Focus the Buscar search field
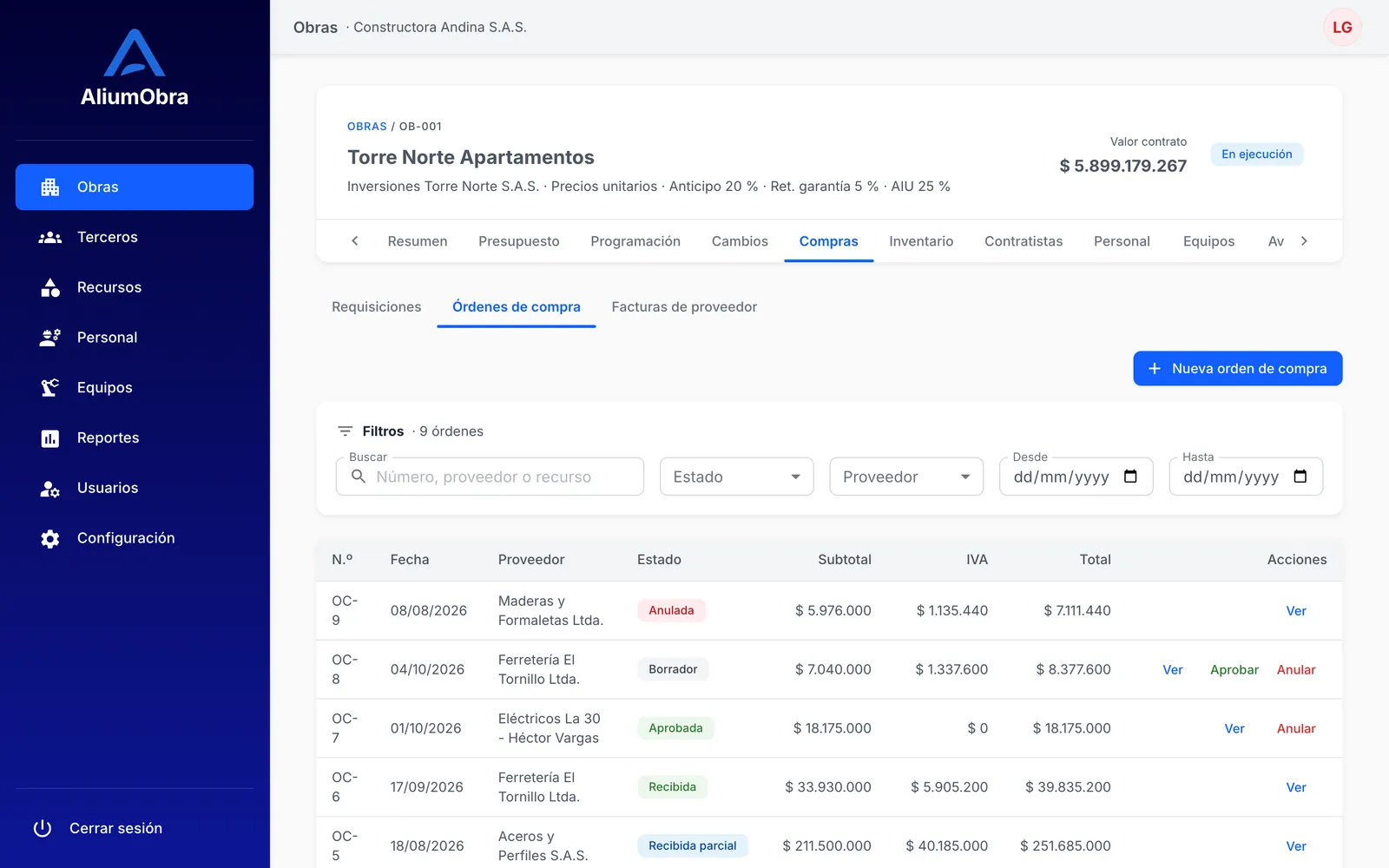The image size is (1389, 868). pyautogui.click(x=490, y=477)
